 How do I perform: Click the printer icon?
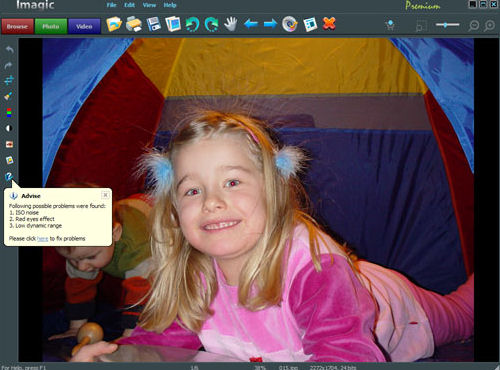pyautogui.click(x=134, y=24)
